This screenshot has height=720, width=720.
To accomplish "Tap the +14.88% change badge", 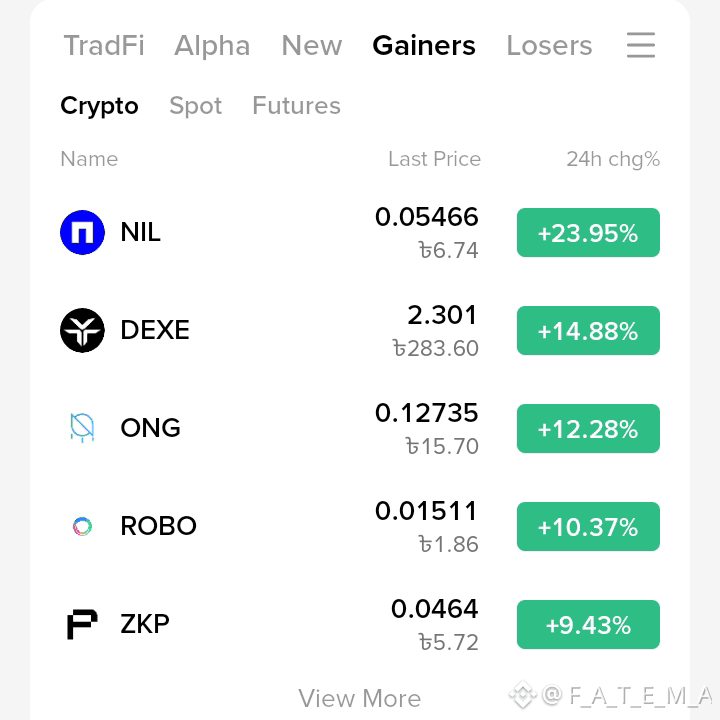I will [x=588, y=330].
